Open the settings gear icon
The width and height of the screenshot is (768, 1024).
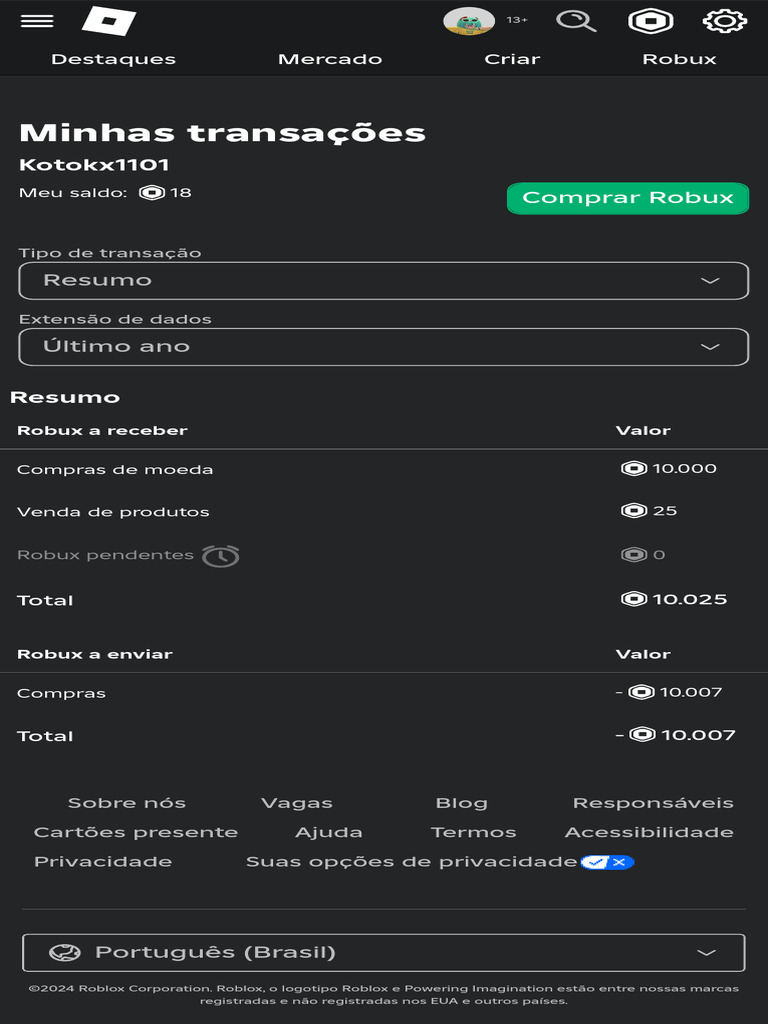pyautogui.click(x=725, y=21)
